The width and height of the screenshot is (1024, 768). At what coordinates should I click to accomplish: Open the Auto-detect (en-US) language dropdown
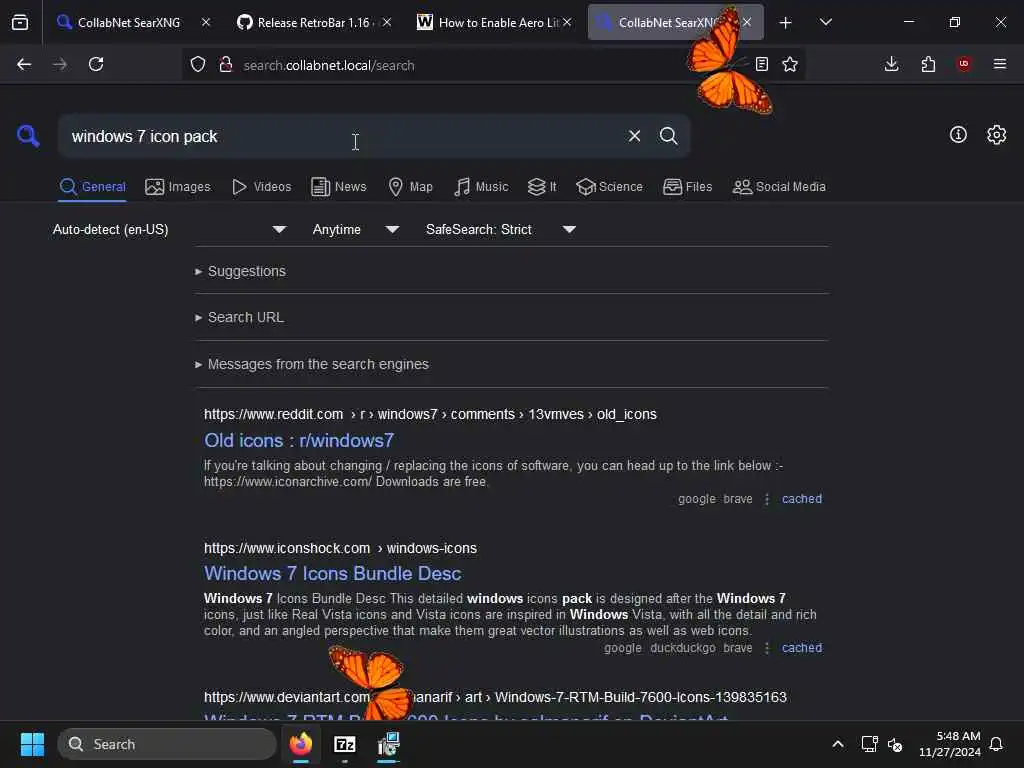coord(169,229)
